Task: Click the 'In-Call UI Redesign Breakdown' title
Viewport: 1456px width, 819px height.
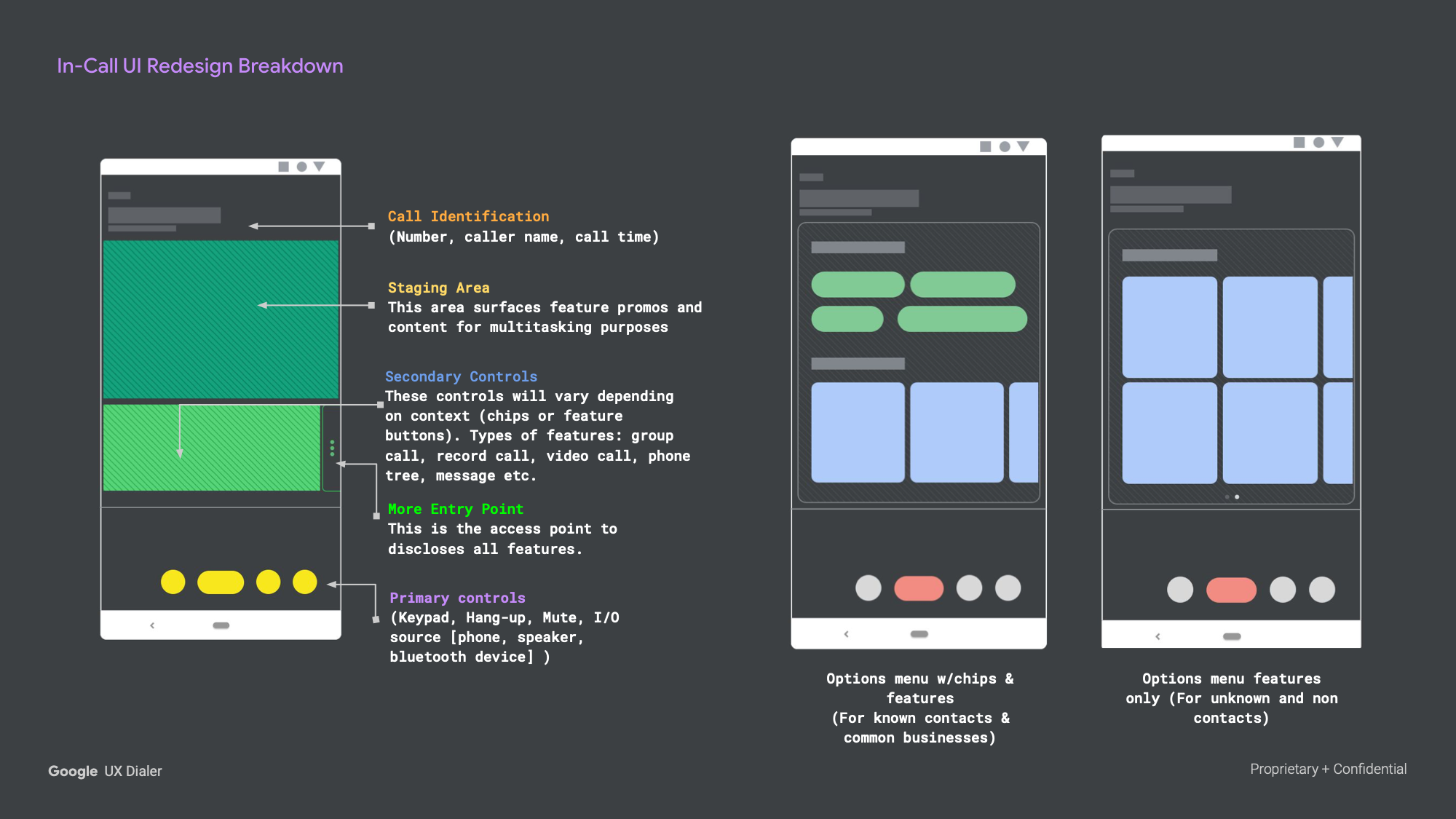Action: pyautogui.click(x=200, y=66)
